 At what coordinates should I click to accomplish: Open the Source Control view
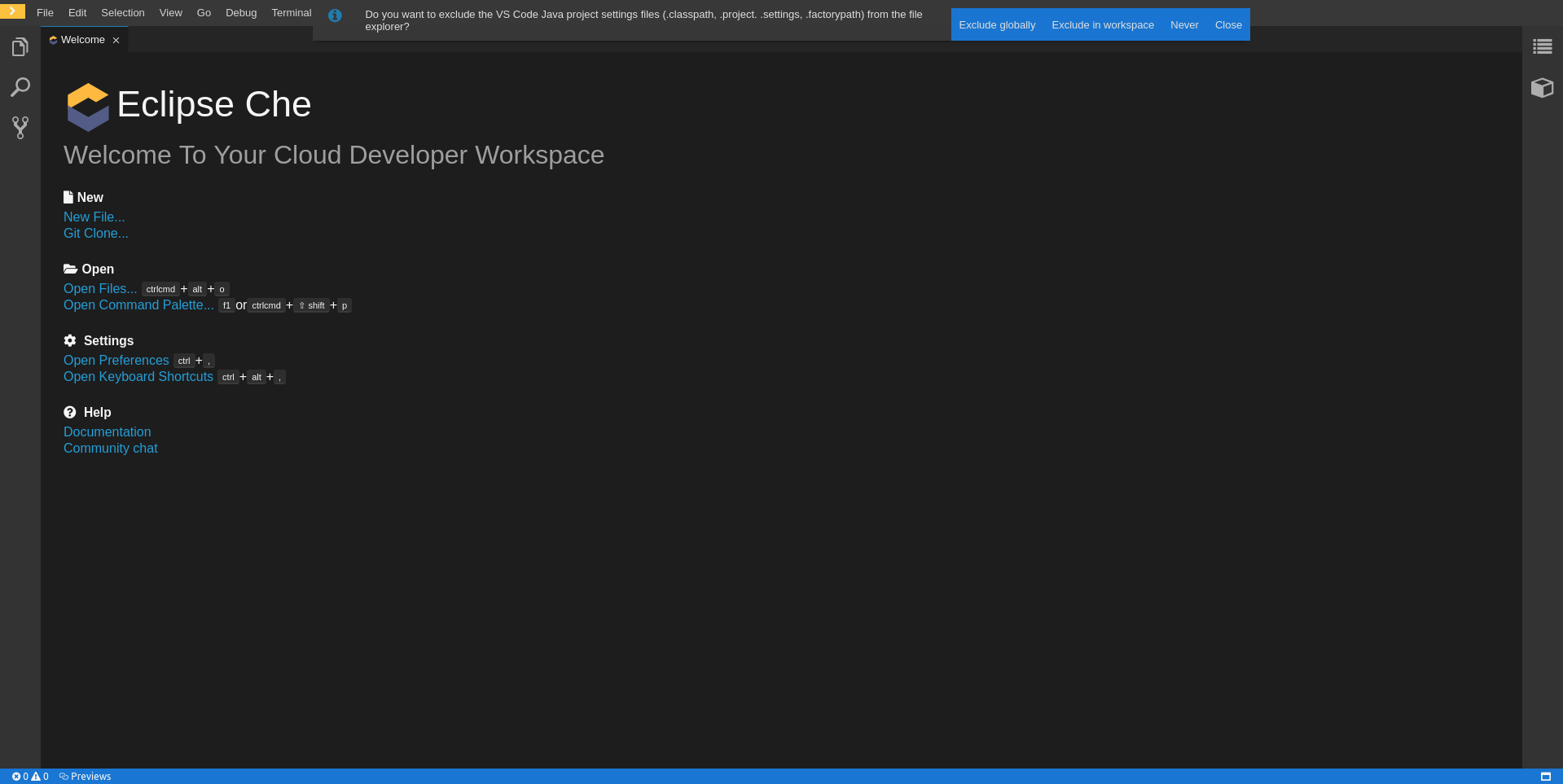[20, 127]
